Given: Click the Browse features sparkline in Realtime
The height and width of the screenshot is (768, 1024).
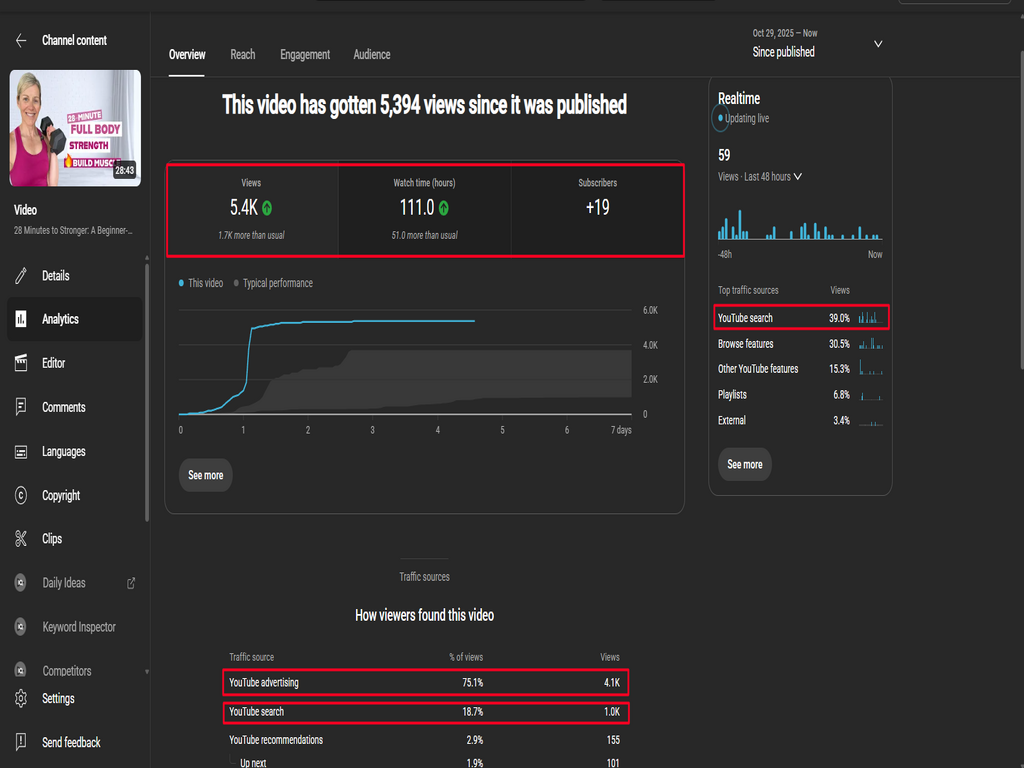Looking at the screenshot, I should [x=871, y=344].
